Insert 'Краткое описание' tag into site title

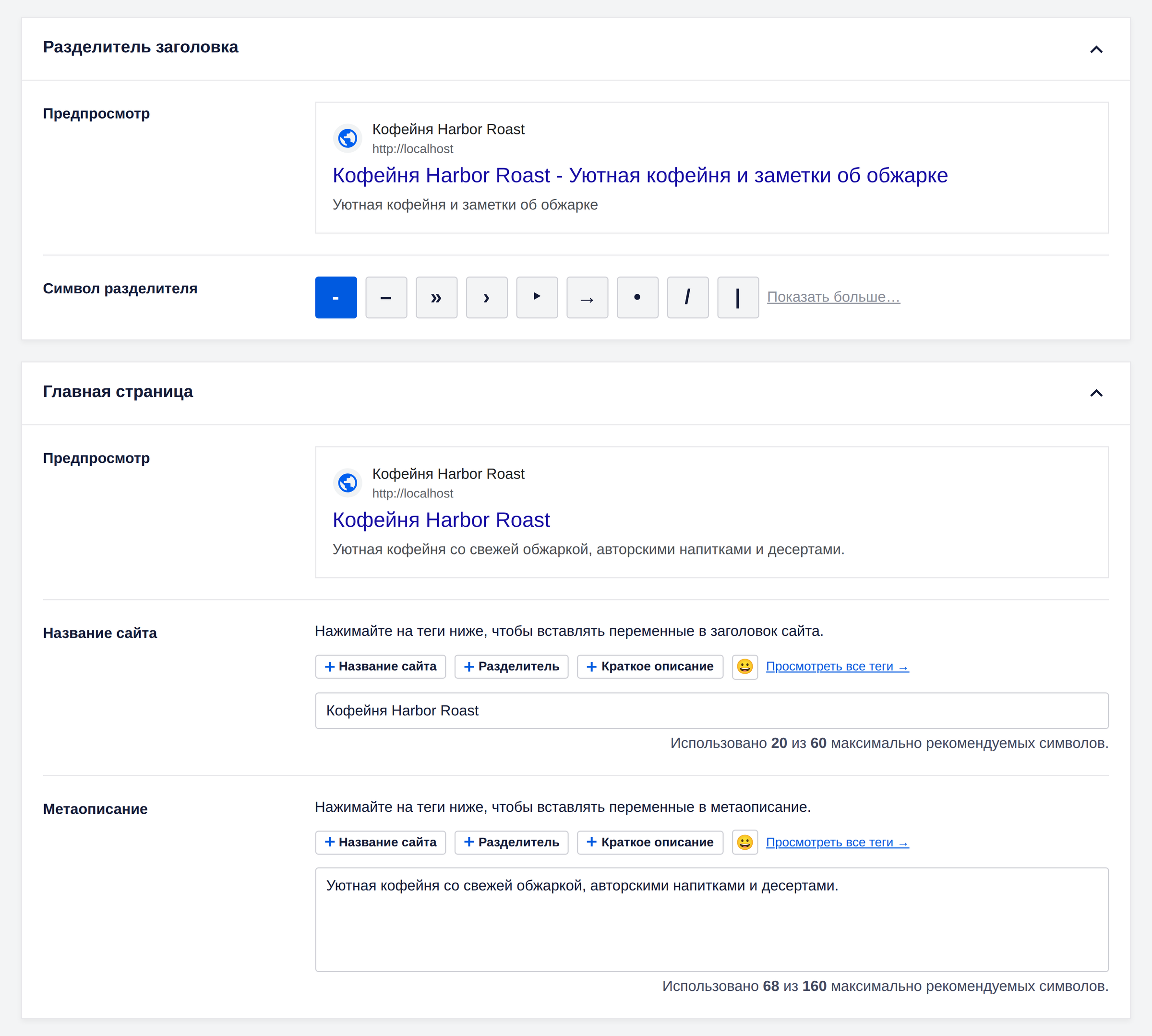click(650, 666)
